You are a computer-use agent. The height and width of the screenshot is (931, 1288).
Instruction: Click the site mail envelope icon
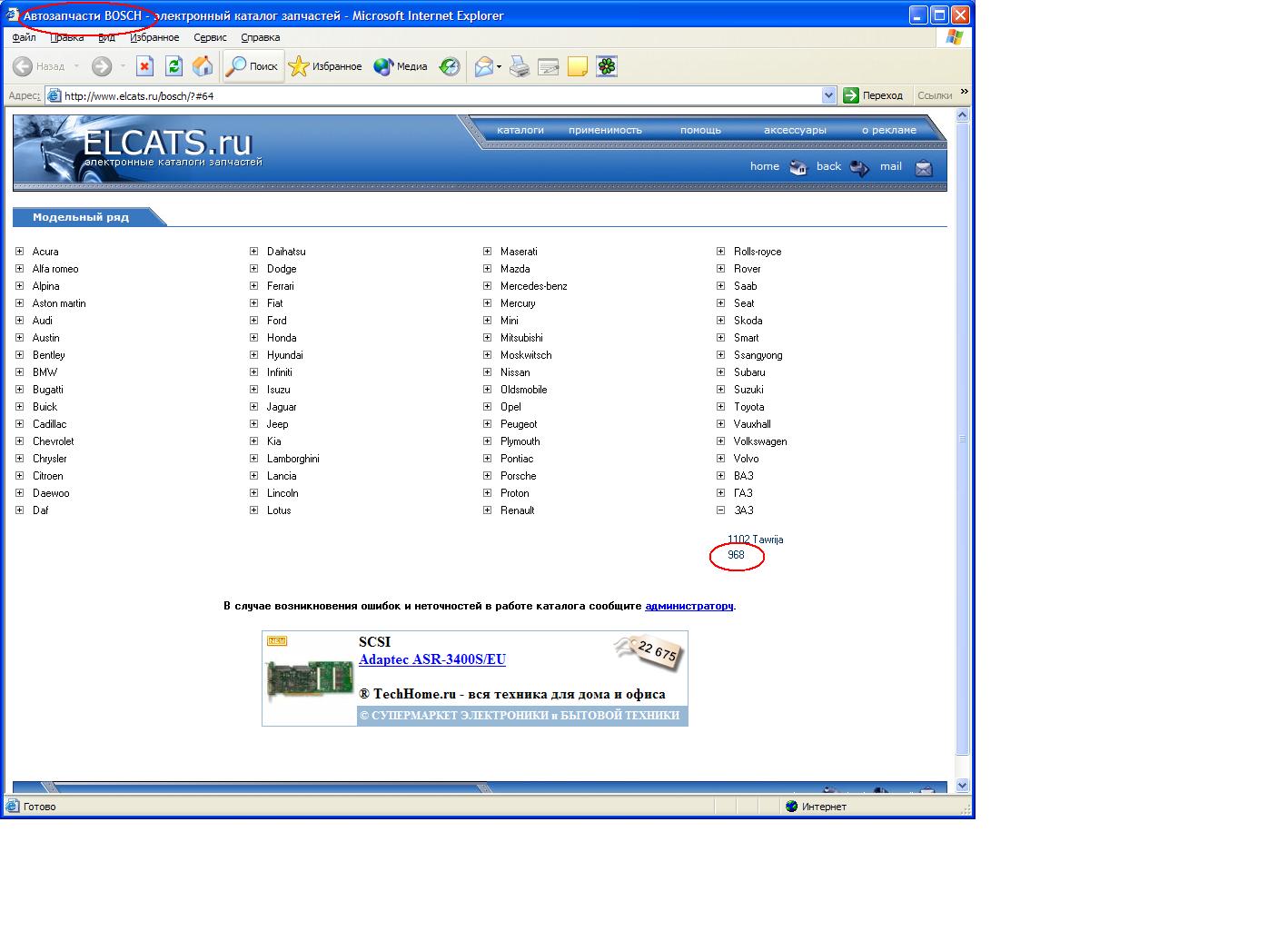tap(923, 167)
